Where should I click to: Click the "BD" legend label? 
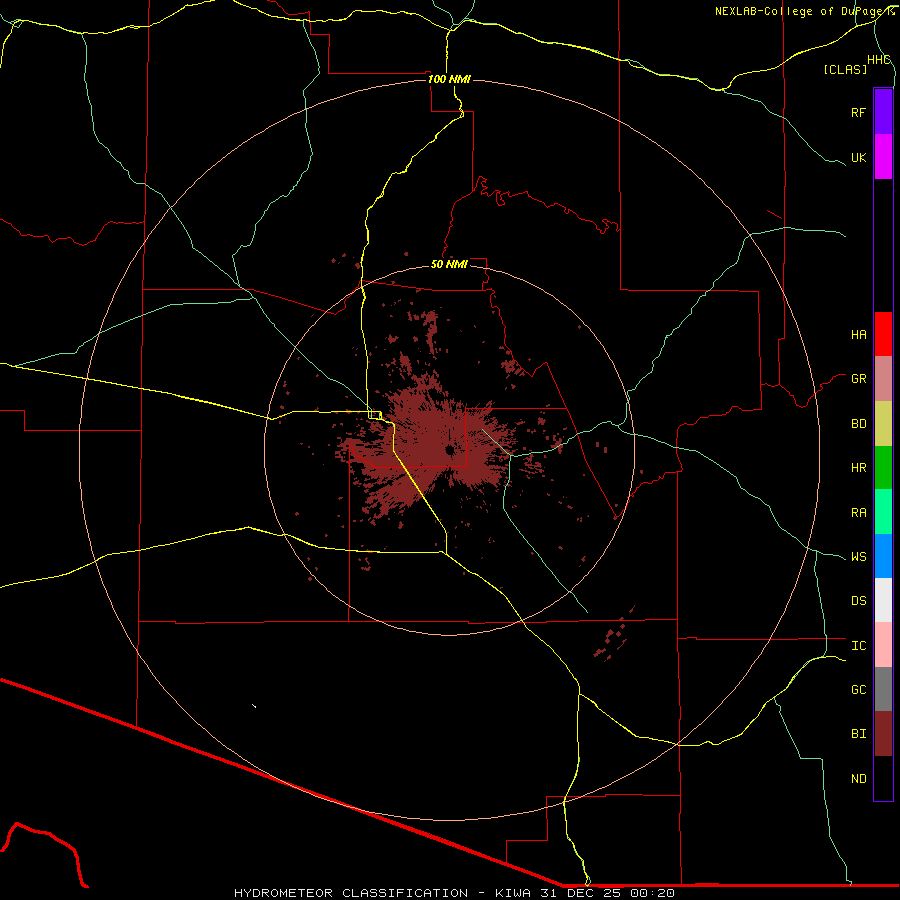pyautogui.click(x=858, y=424)
